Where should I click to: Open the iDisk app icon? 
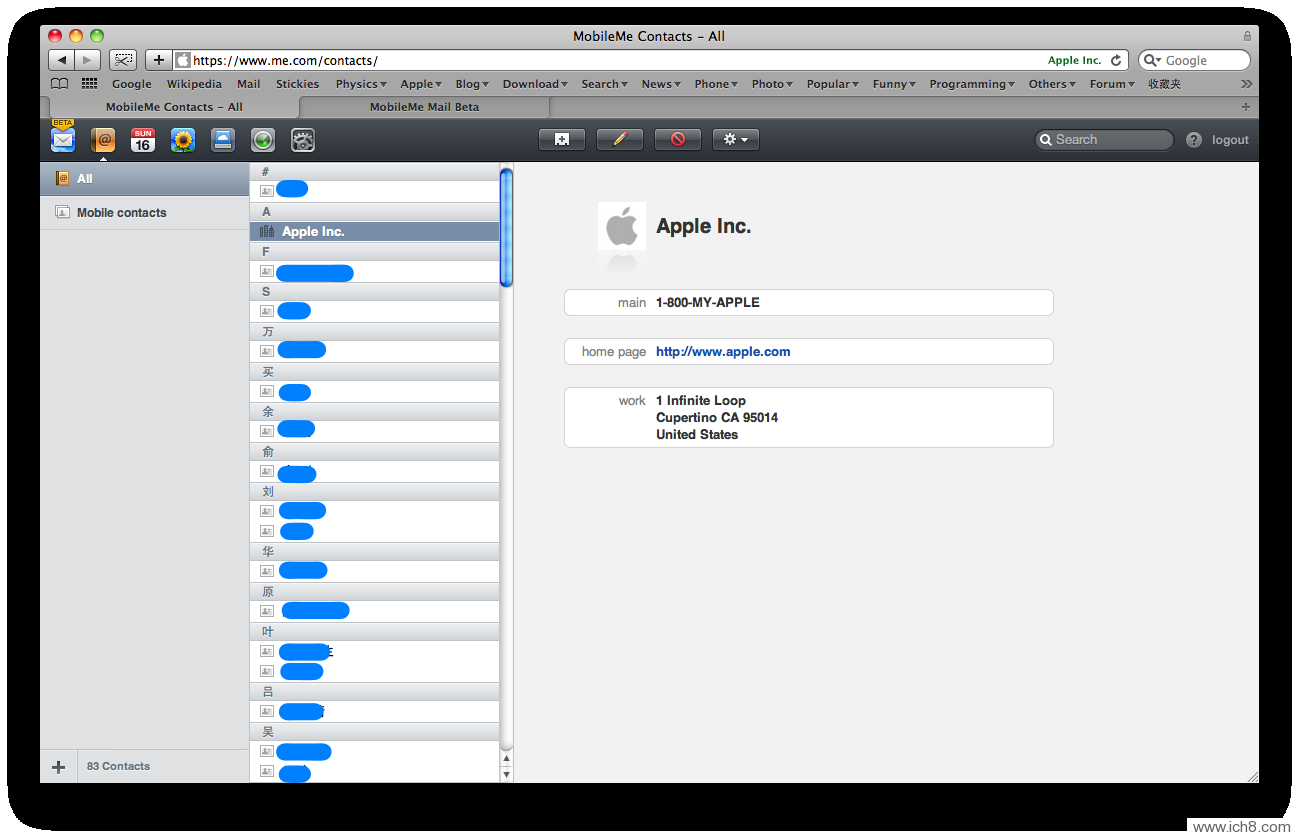(x=223, y=140)
